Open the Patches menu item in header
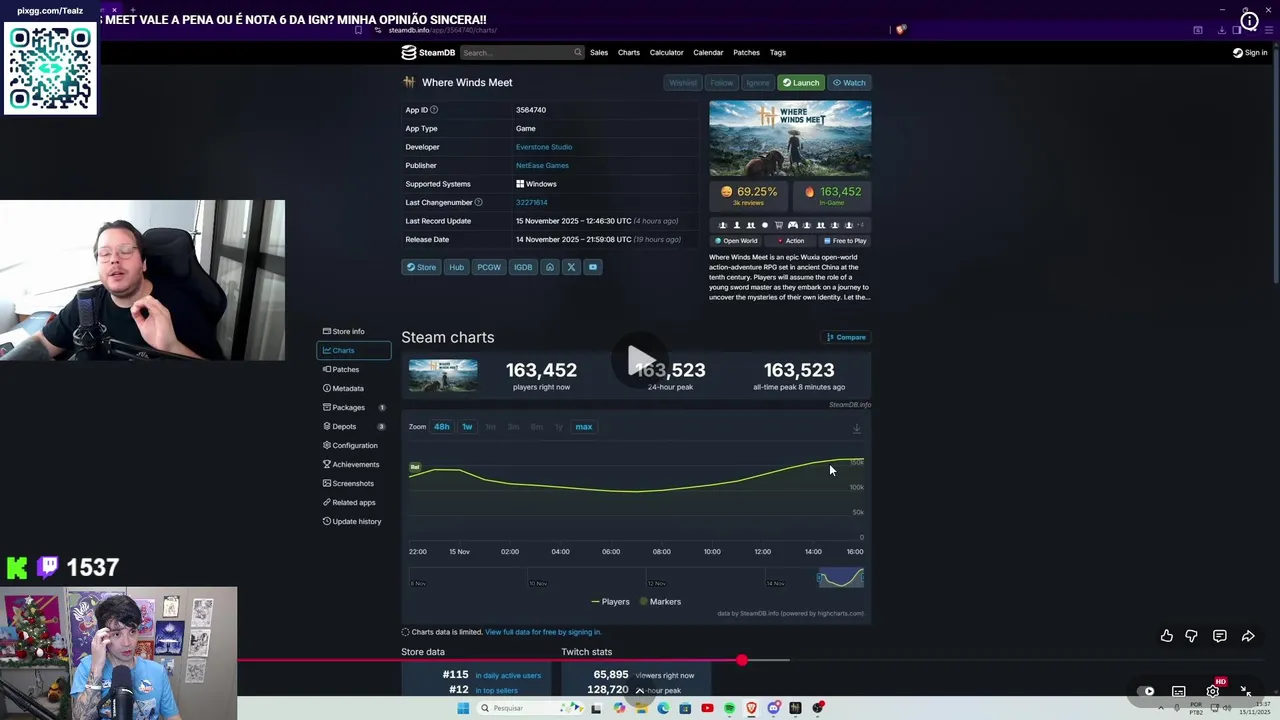 click(x=746, y=53)
